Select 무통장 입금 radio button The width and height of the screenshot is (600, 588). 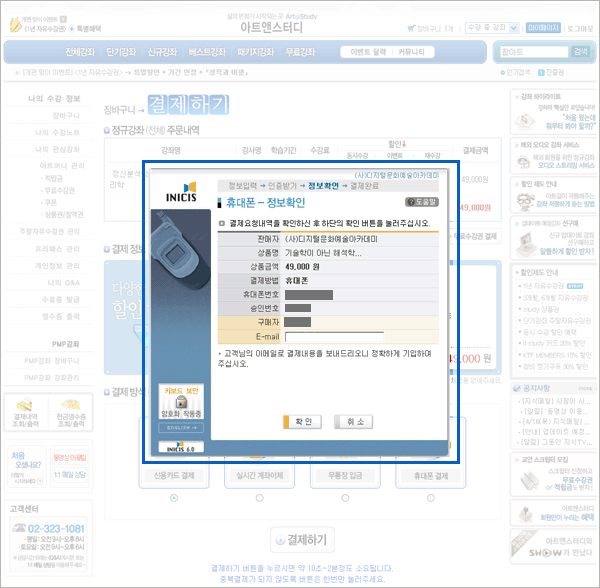pyautogui.click(x=345, y=498)
